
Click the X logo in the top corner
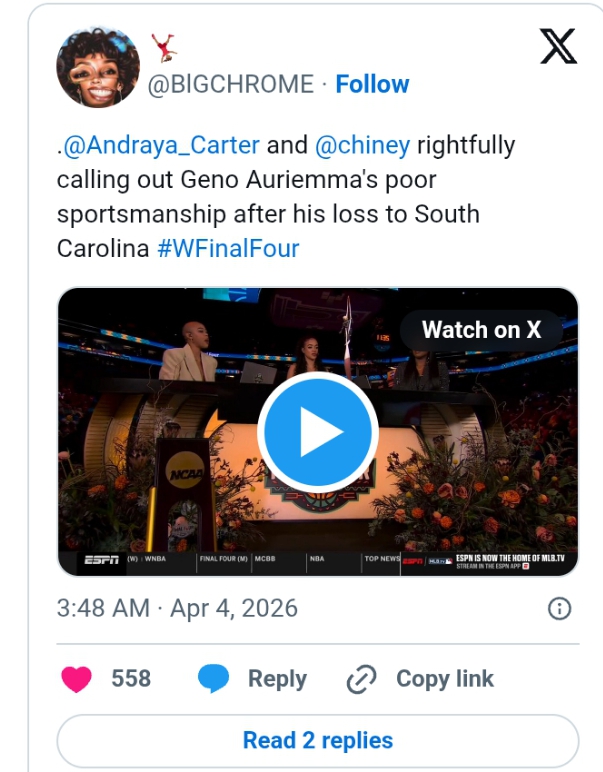click(x=558, y=45)
